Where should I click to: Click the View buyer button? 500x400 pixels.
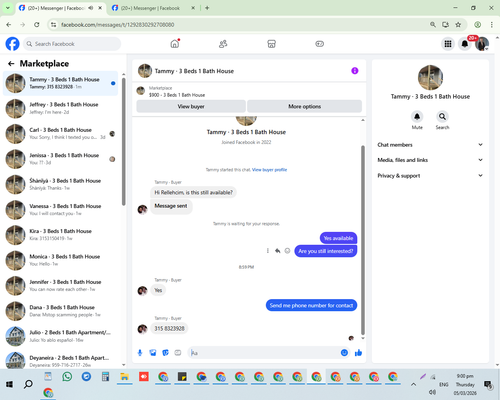pos(191,106)
